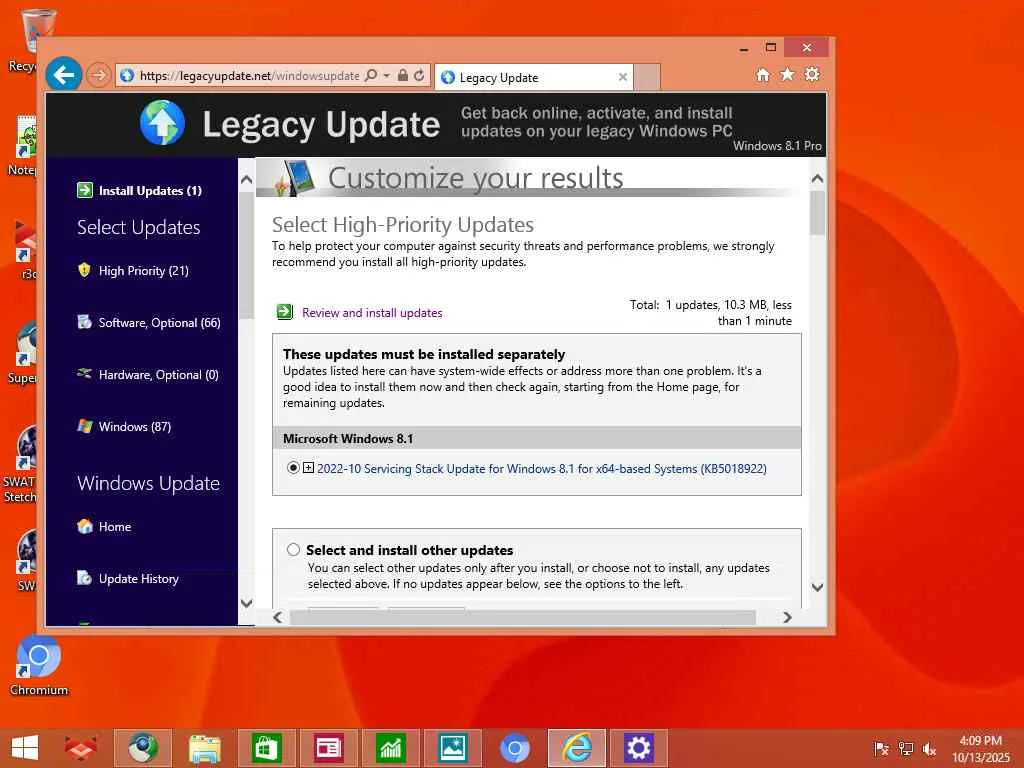Click the 'Windows 8.1 Pro' banner label
Image resolution: width=1024 pixels, height=768 pixels.
[777, 146]
